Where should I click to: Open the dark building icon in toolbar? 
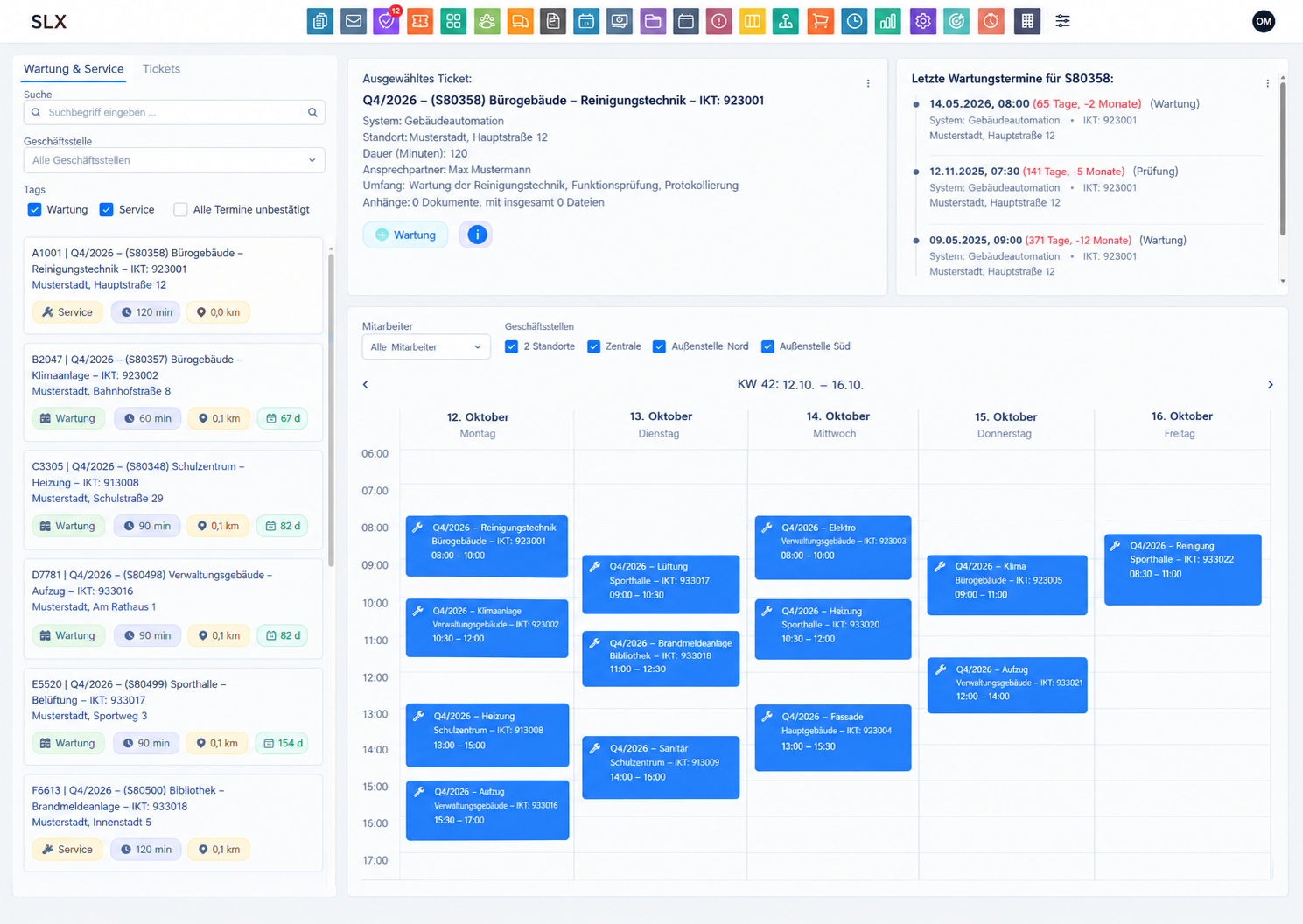click(1027, 21)
